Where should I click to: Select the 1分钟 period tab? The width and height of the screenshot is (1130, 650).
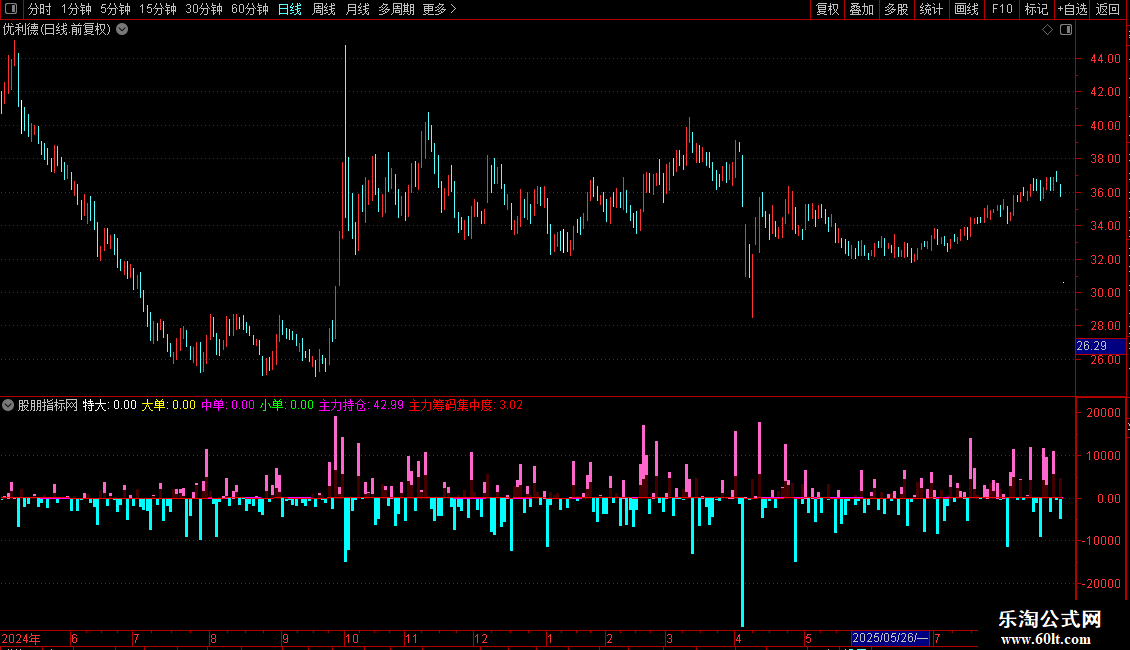[76, 9]
